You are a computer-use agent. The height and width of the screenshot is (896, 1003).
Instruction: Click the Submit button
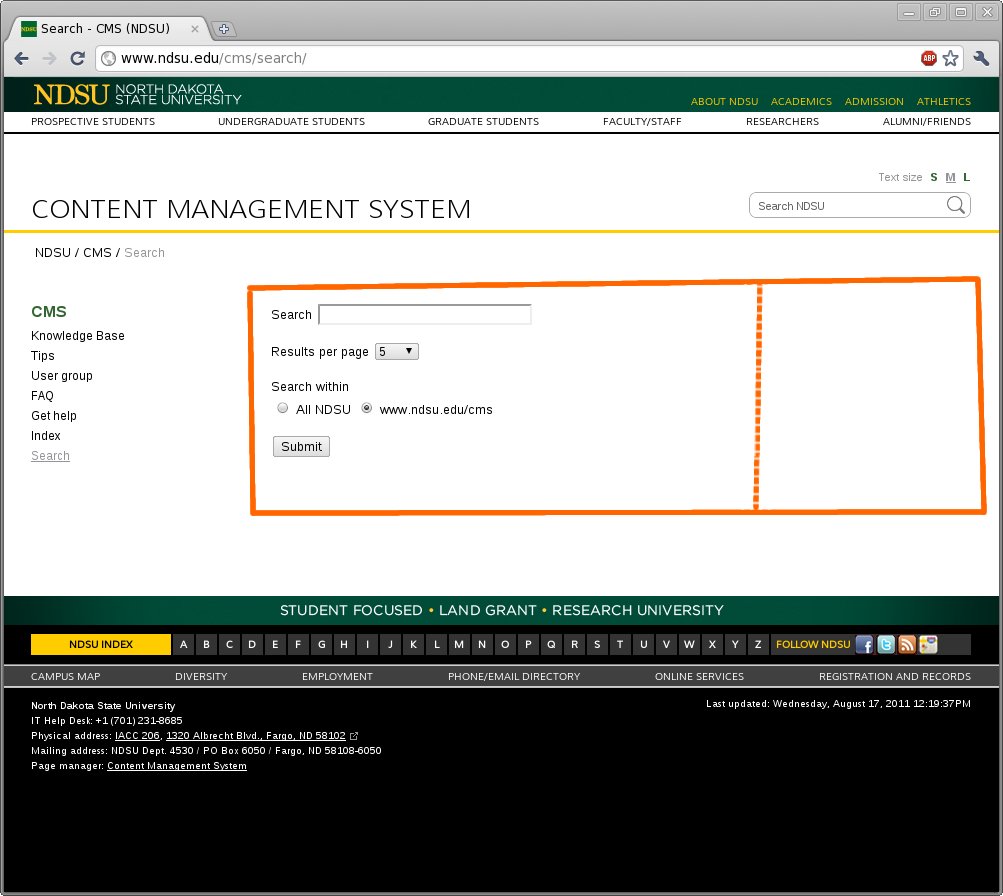pyautogui.click(x=301, y=447)
